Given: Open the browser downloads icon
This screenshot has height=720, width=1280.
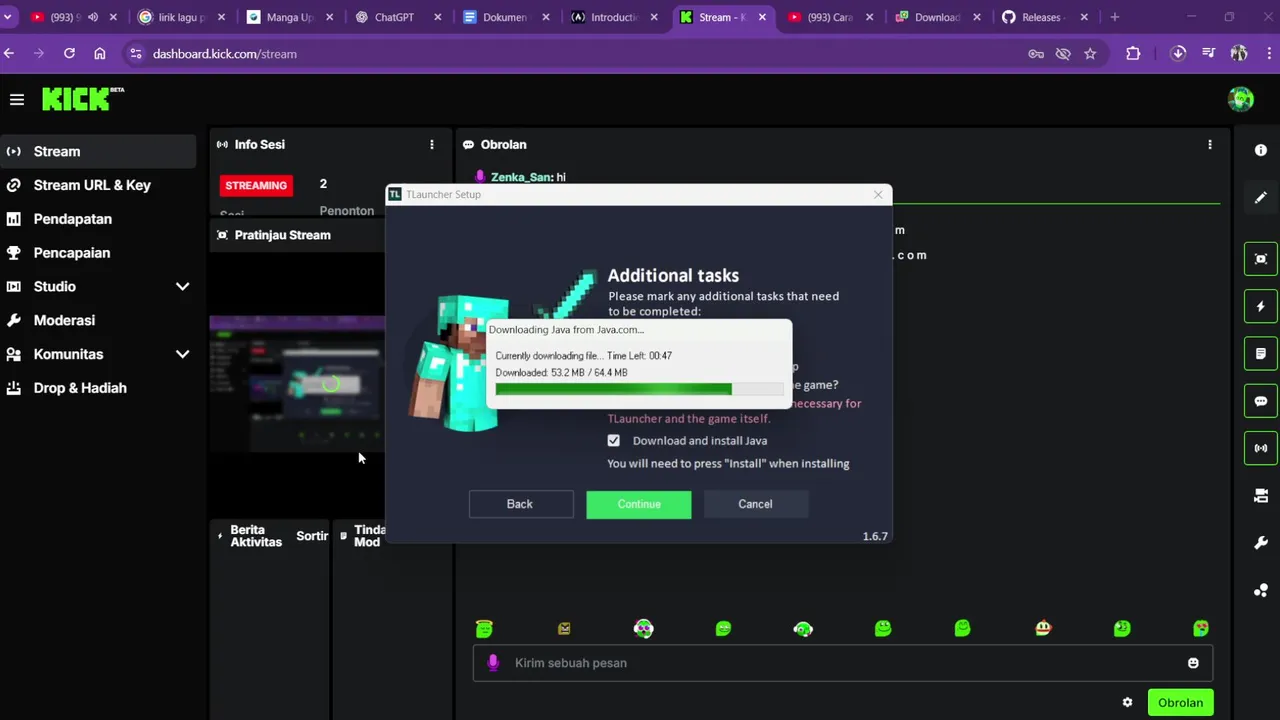Looking at the screenshot, I should tap(1178, 54).
